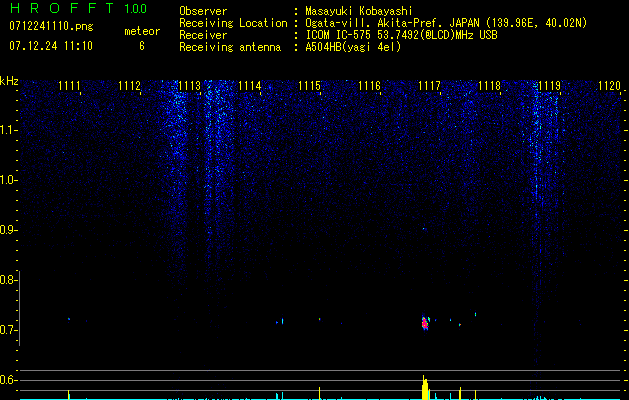Click the 1.1 kHz frequency label
Image resolution: width=629 pixels, height=400 pixels.
(x=8, y=130)
